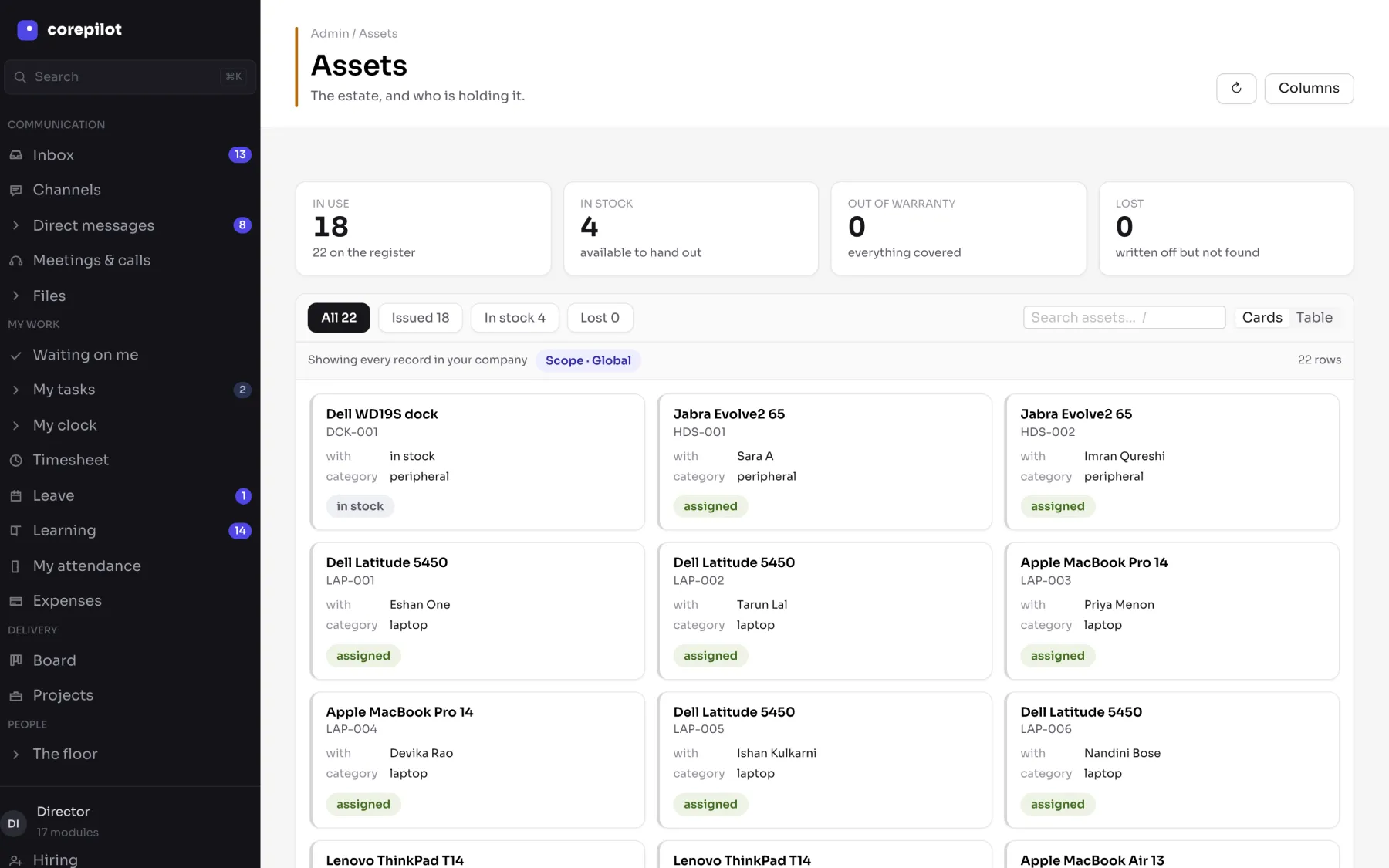Open the Jabra Evolve2 65 HDS-001 card
Image resolution: width=1389 pixels, height=868 pixels.
[824, 462]
